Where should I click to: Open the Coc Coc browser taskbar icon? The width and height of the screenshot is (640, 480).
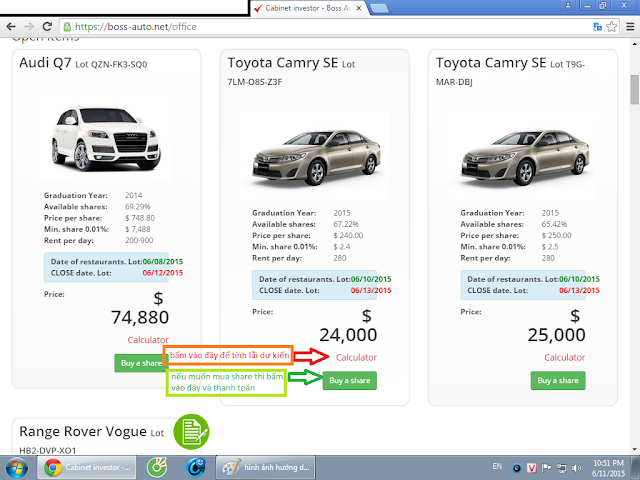pyautogui.click(x=157, y=468)
